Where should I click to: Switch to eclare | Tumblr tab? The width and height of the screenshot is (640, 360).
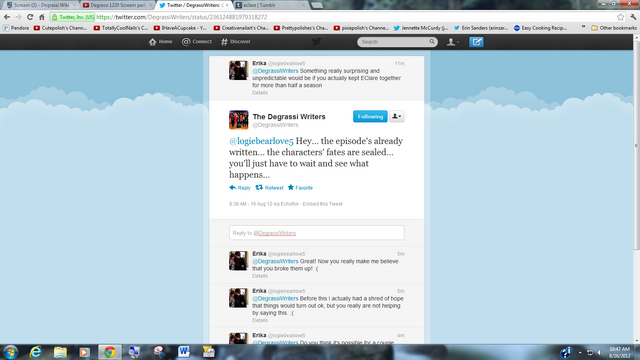270,5
